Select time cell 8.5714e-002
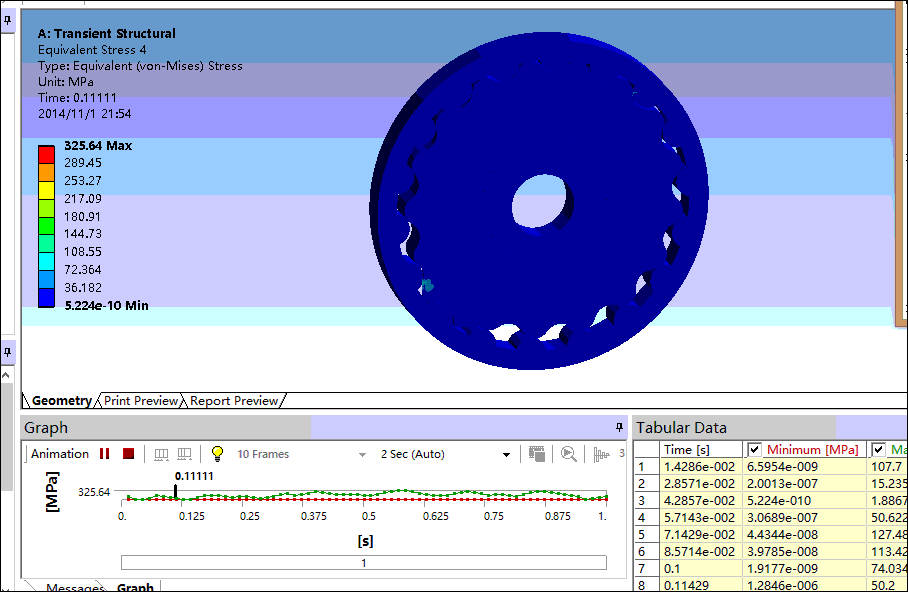This screenshot has width=908, height=592. click(699, 551)
